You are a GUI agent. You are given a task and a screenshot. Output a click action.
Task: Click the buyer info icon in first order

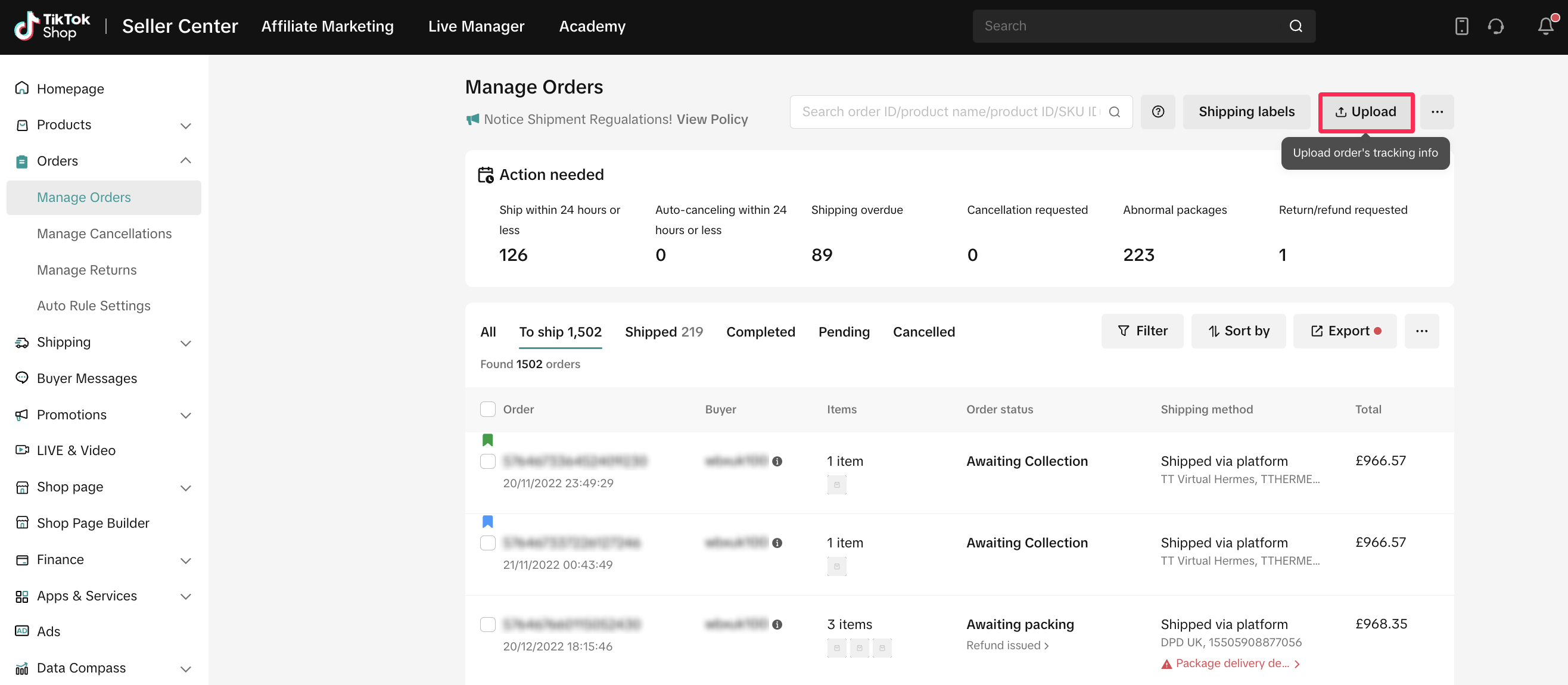pyautogui.click(x=777, y=462)
